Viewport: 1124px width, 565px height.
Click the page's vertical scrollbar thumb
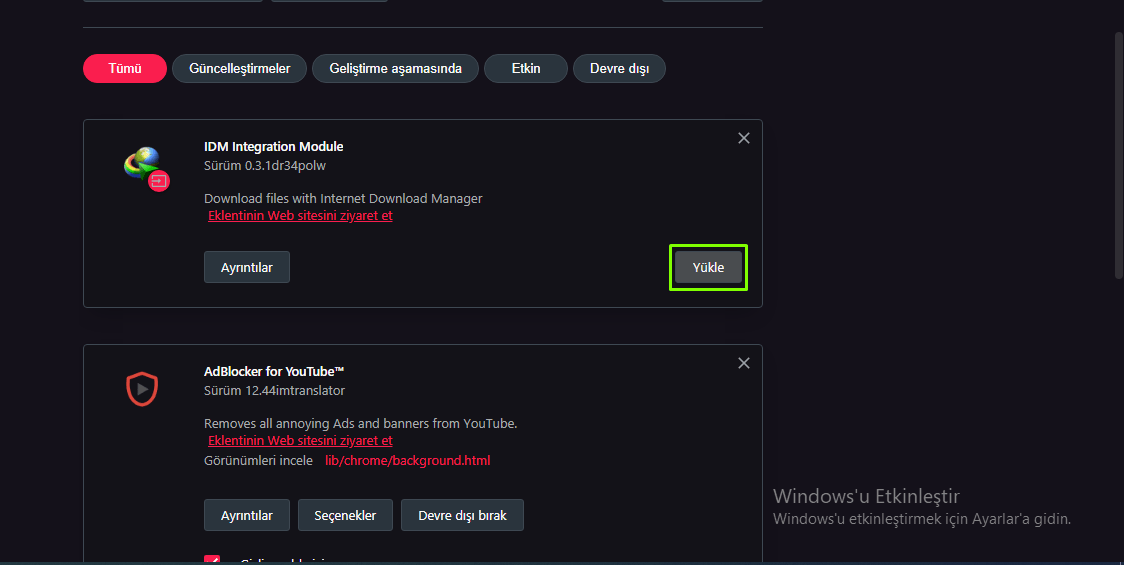coord(1119,154)
